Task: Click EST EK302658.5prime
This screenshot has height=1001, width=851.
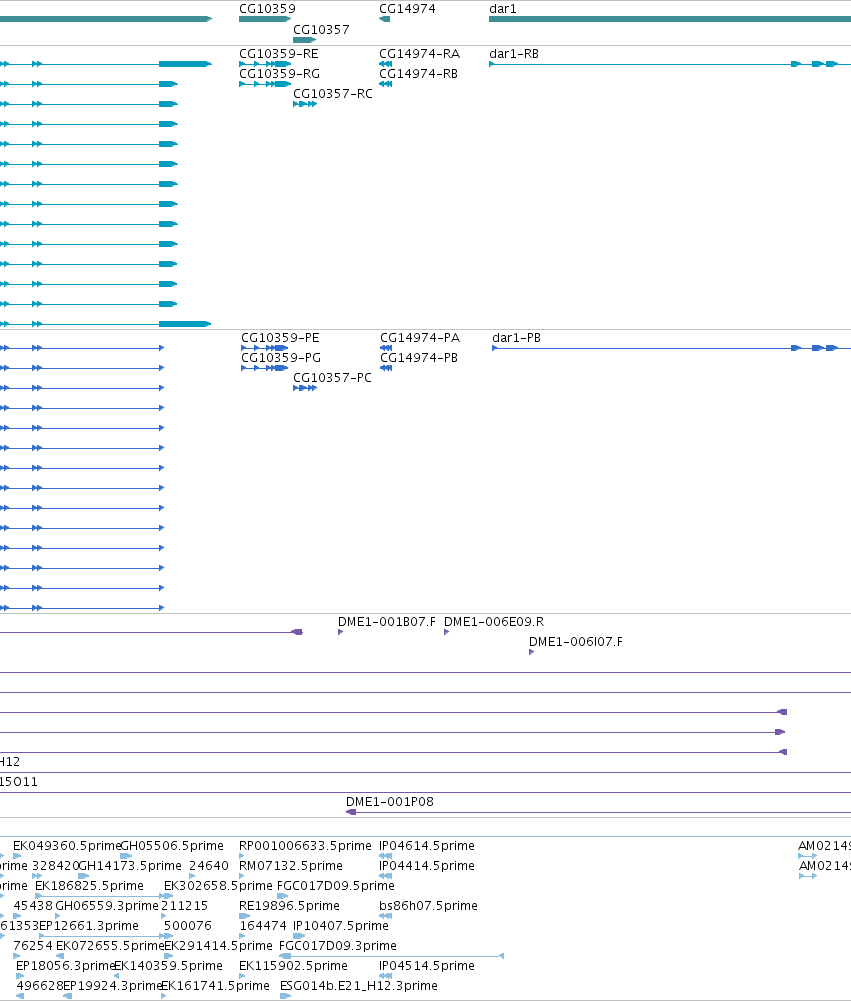Action: point(218,886)
